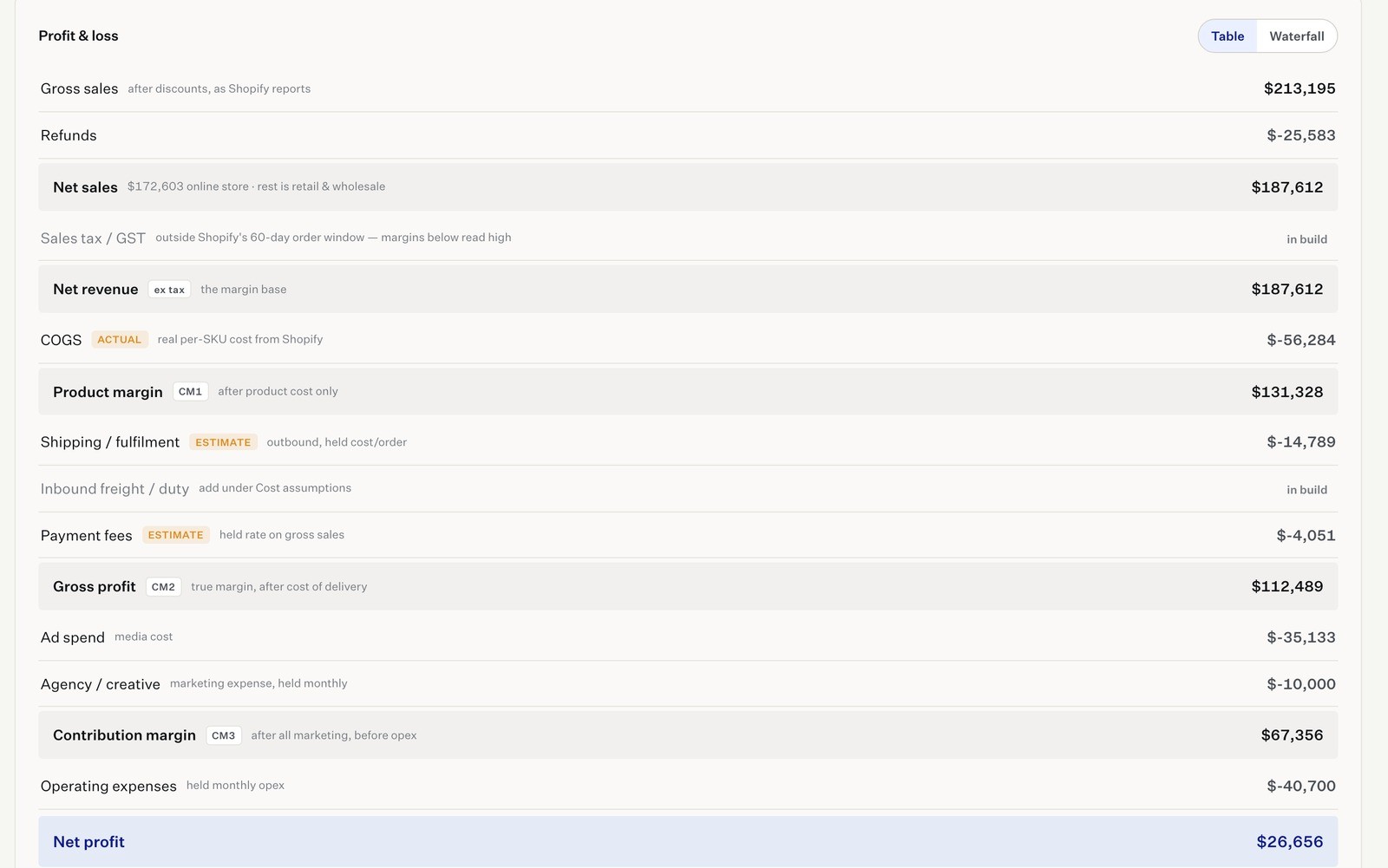Select the Operating expenses value $-40,700
The height and width of the screenshot is (868, 1388).
click(1301, 786)
